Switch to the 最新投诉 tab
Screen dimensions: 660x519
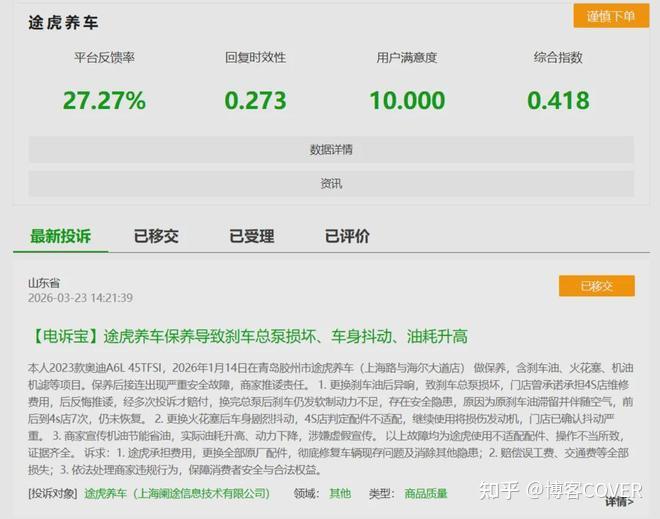[x=61, y=236]
